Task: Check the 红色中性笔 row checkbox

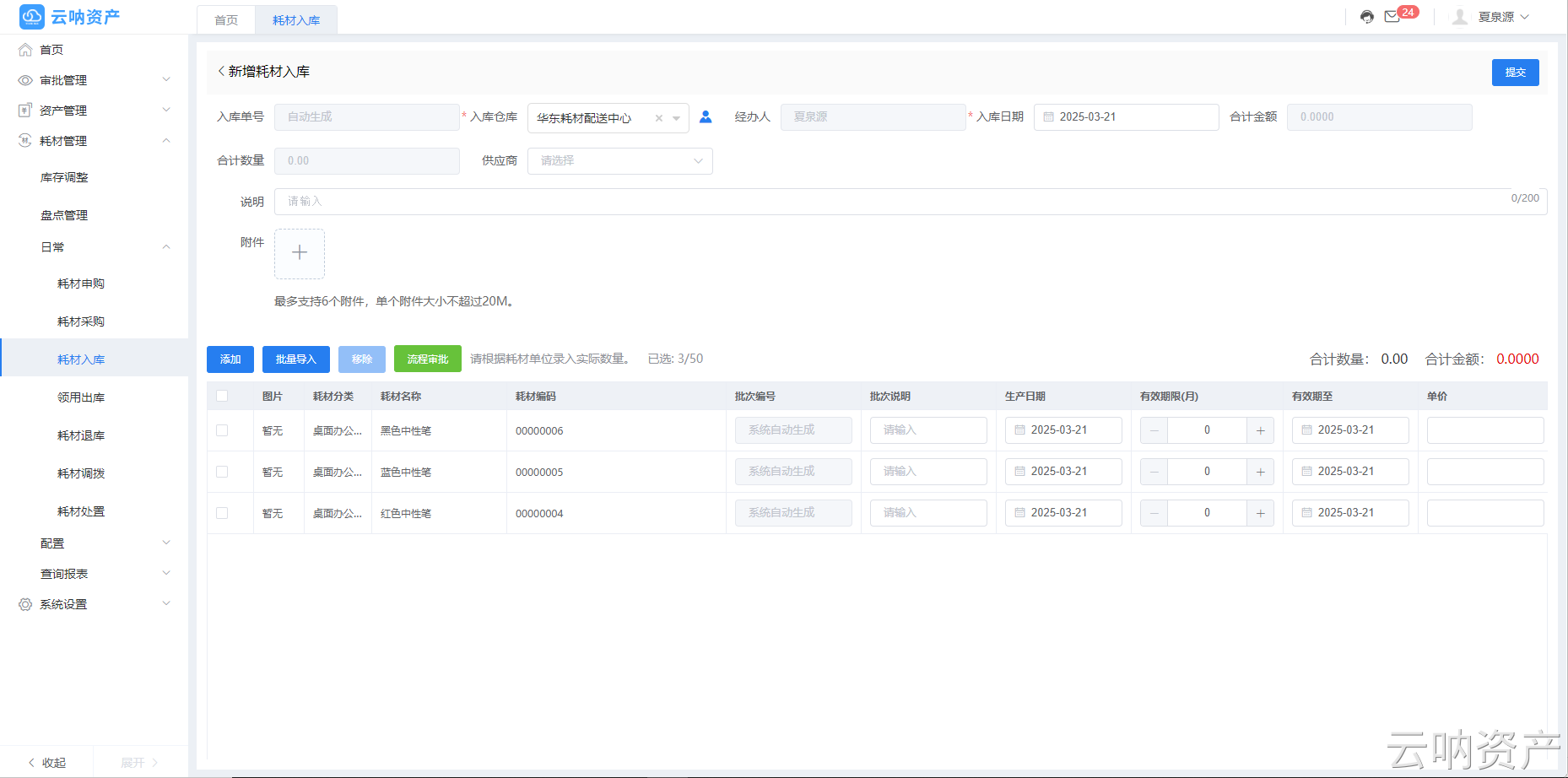Action: tap(222, 513)
